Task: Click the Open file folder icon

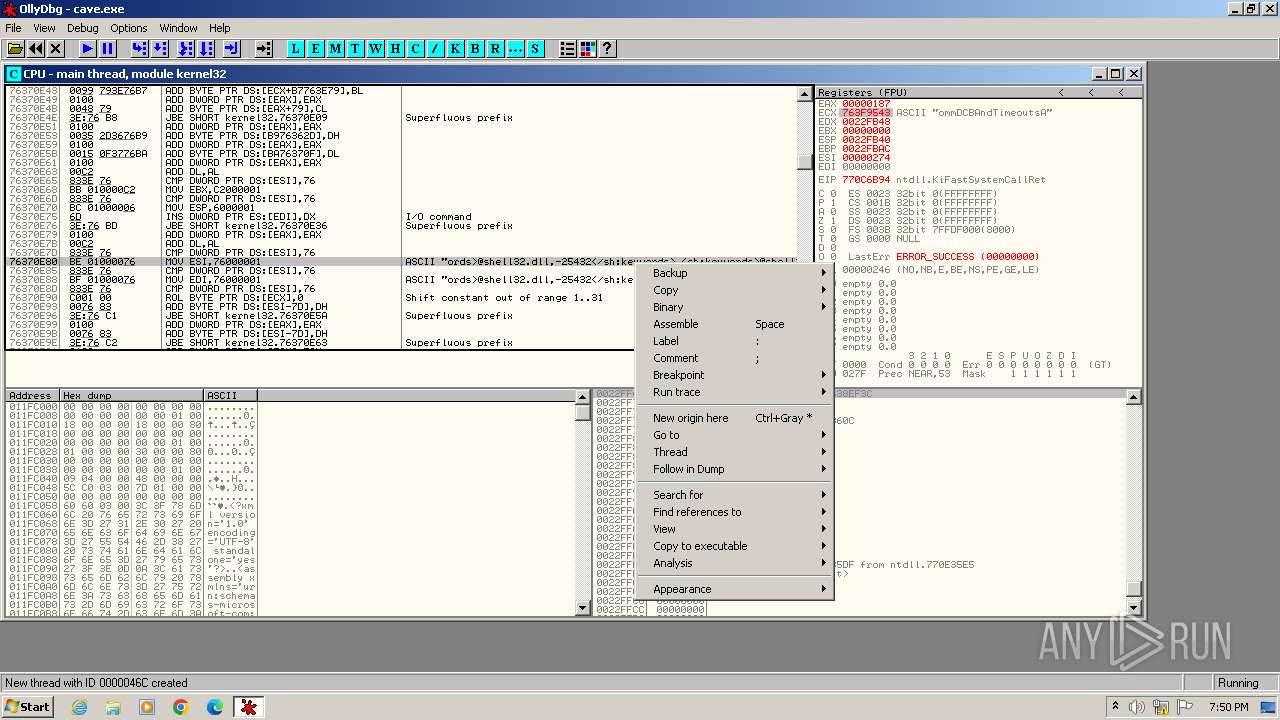Action: point(15,48)
